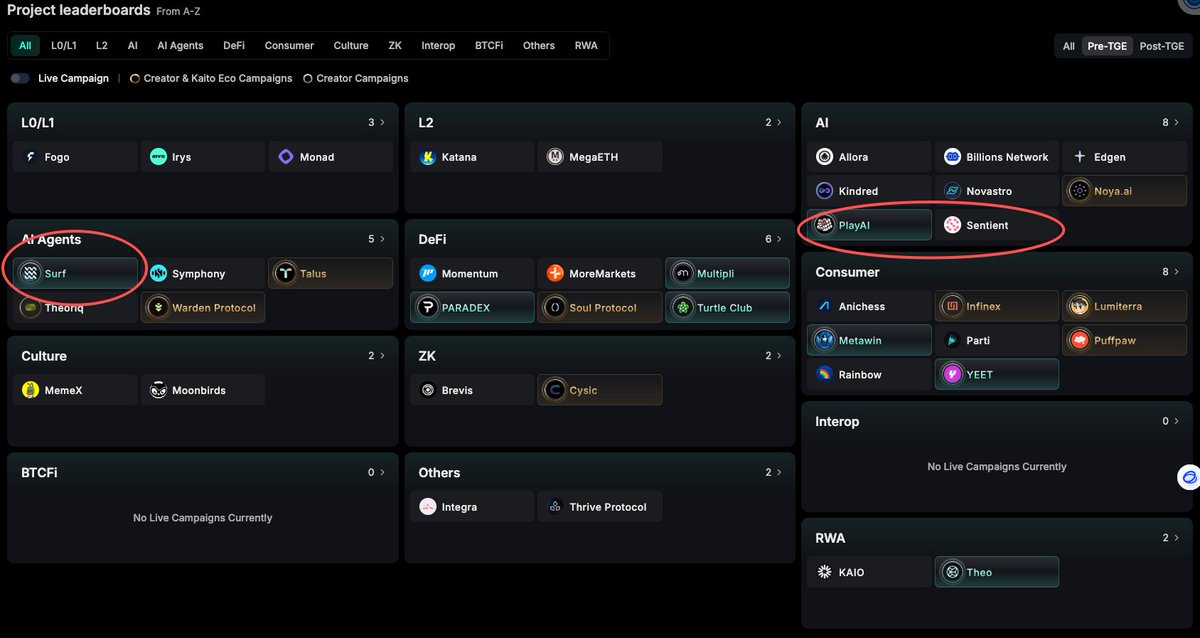Open the Infinex project card

tap(997, 306)
